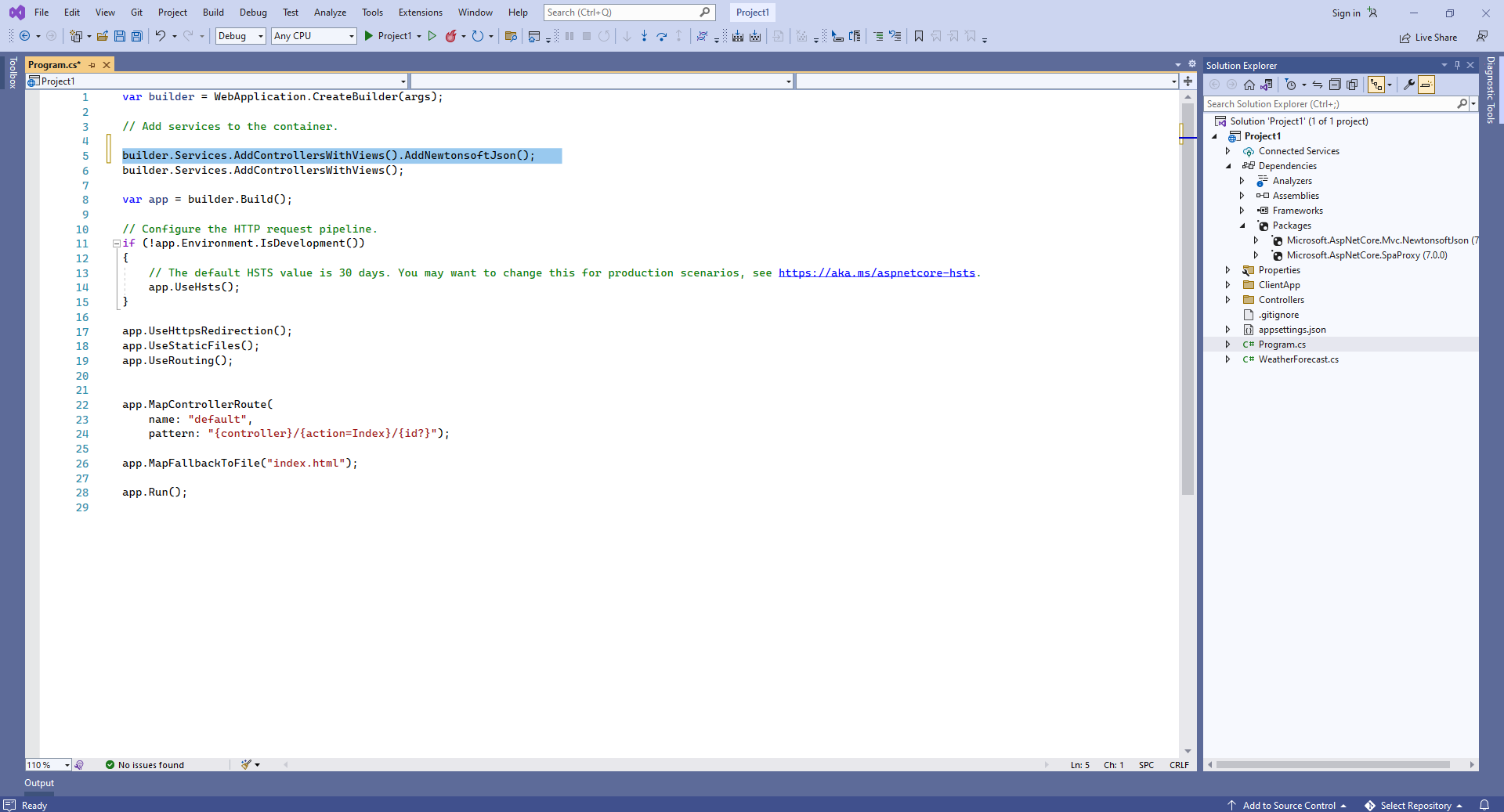
Task: Click the notifications bell in status bar
Action: (1484, 806)
